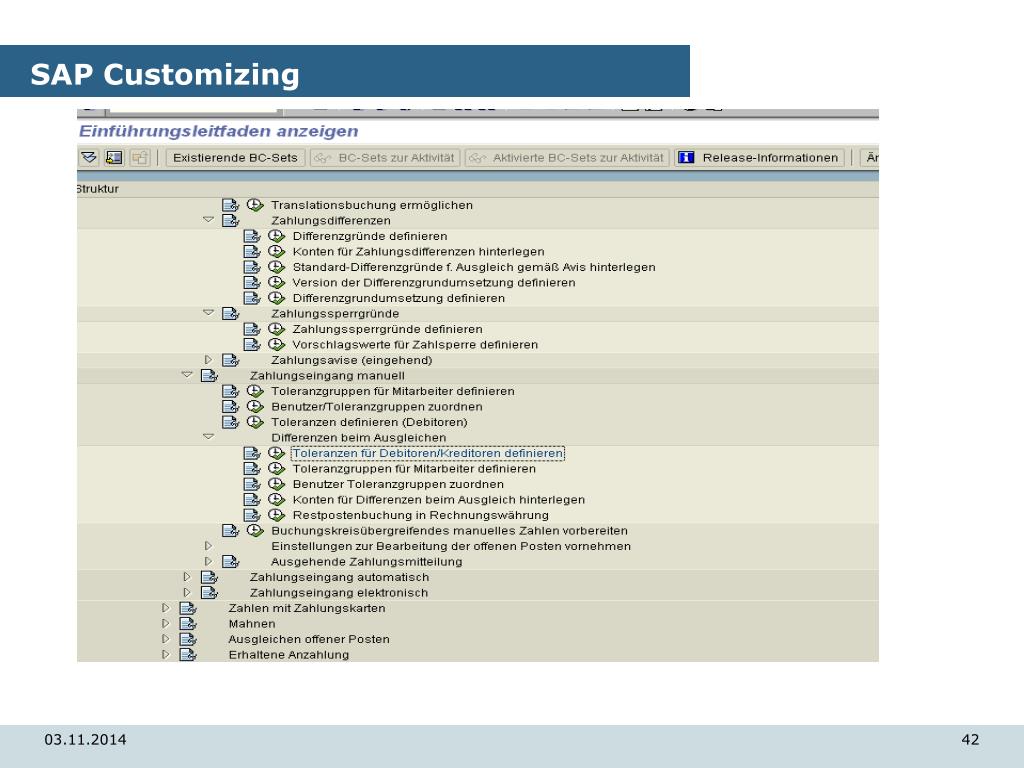Execute Toleranzen für Debitoren/Kreditoren definieren icon
Image resolution: width=1024 pixels, height=768 pixels.
(276, 453)
